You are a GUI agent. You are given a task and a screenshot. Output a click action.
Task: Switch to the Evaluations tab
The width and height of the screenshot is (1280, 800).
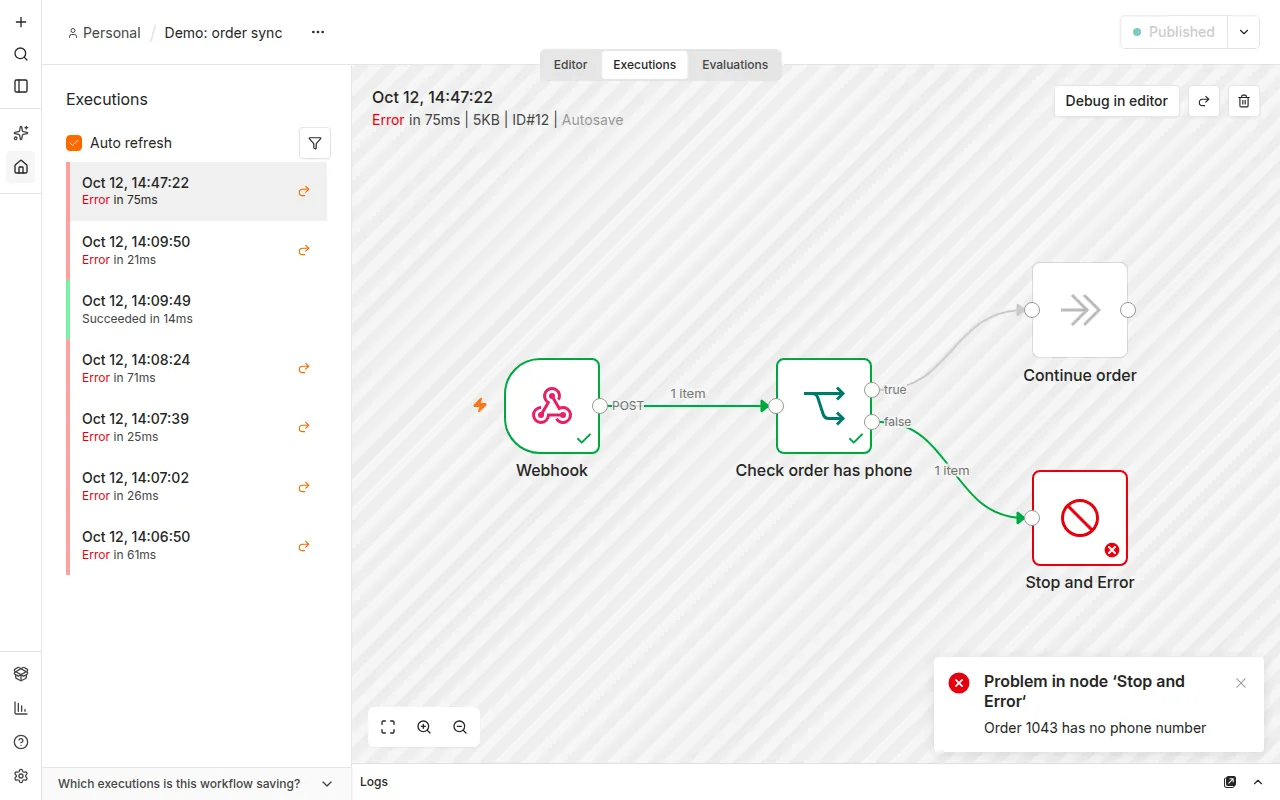[735, 65]
